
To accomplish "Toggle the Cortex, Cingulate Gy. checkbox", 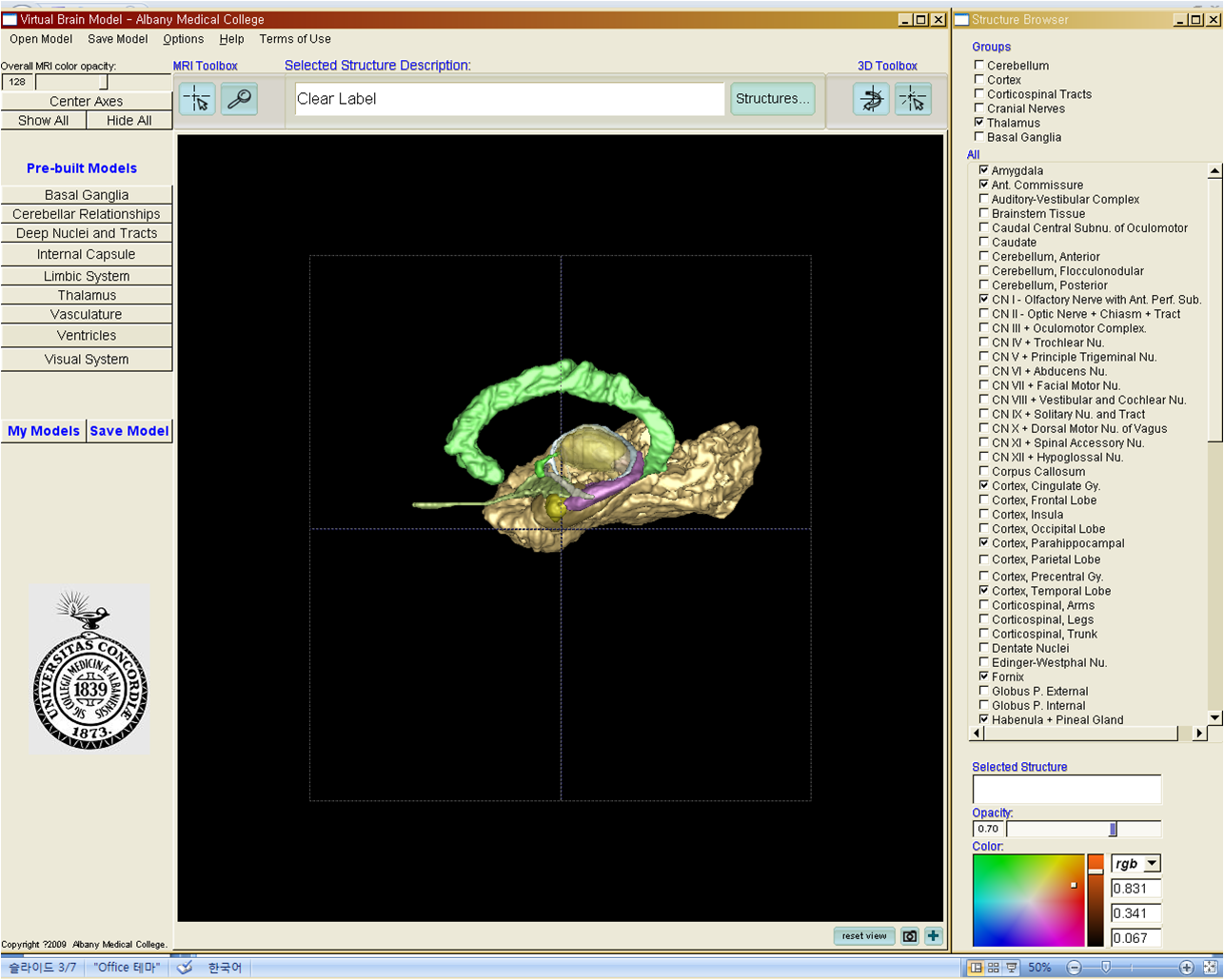I will click(984, 485).
